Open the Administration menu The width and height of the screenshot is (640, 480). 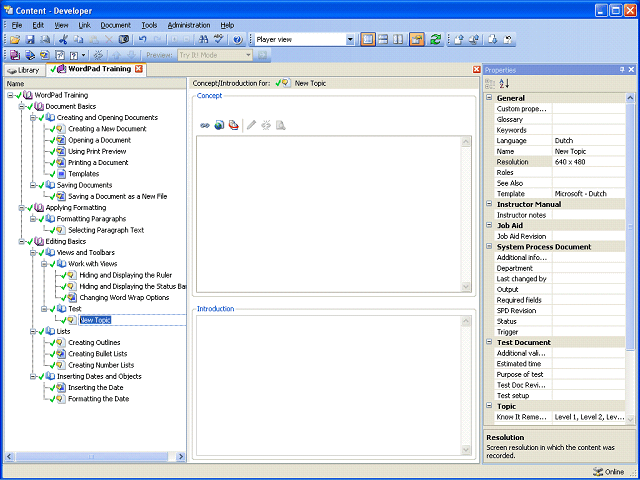click(189, 25)
